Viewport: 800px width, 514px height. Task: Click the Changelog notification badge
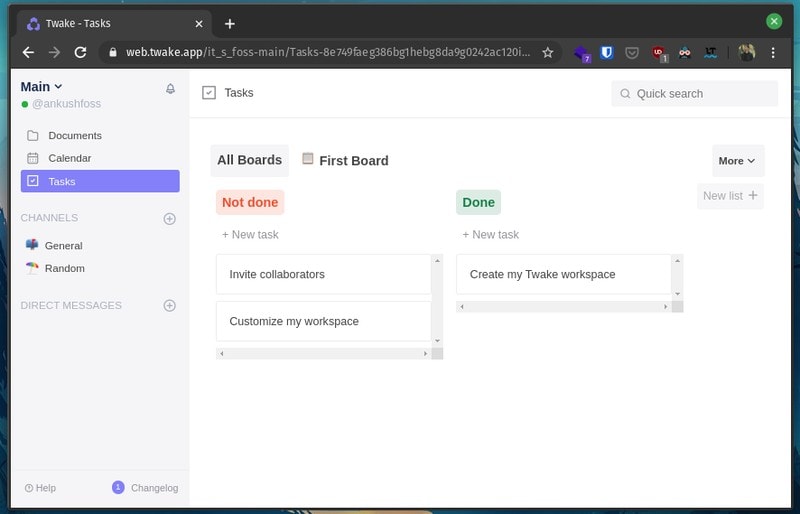click(118, 487)
